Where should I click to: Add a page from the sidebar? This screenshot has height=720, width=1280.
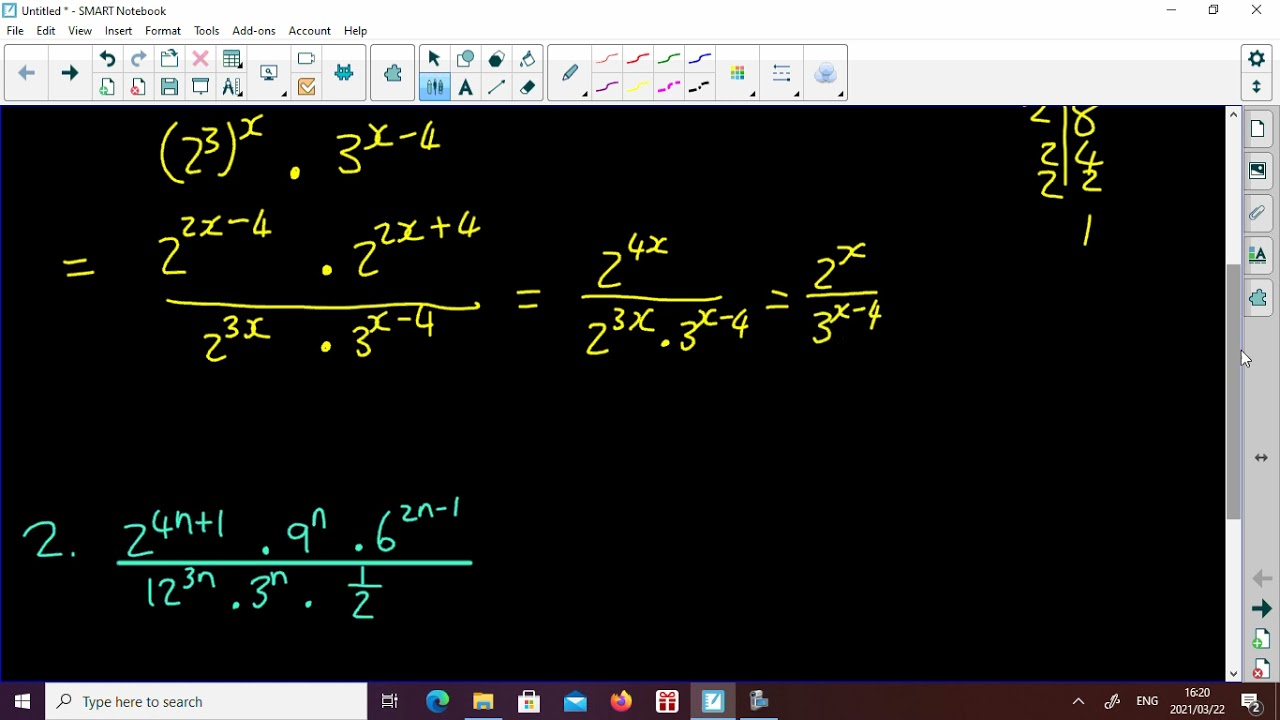(1261, 639)
